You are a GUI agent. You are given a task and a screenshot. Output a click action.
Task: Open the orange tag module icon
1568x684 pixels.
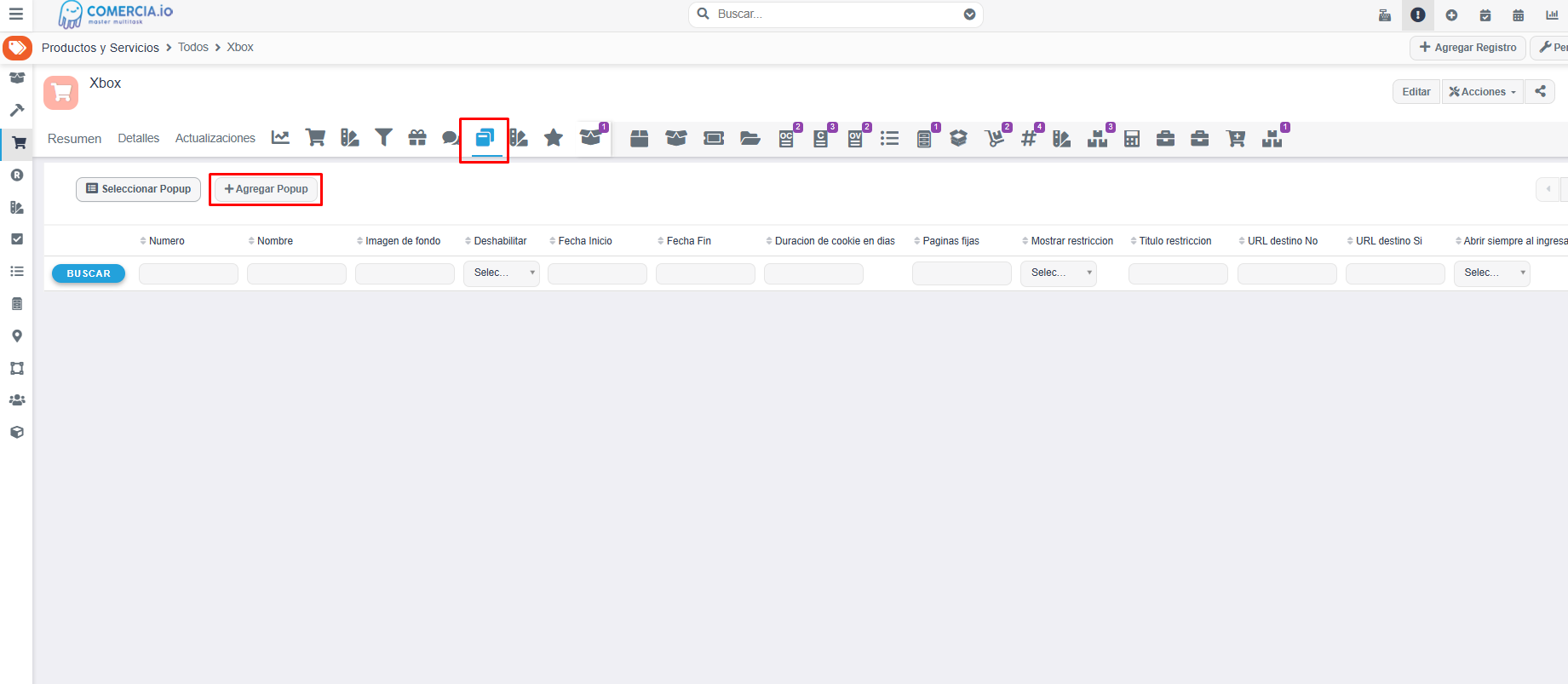pos(17,48)
